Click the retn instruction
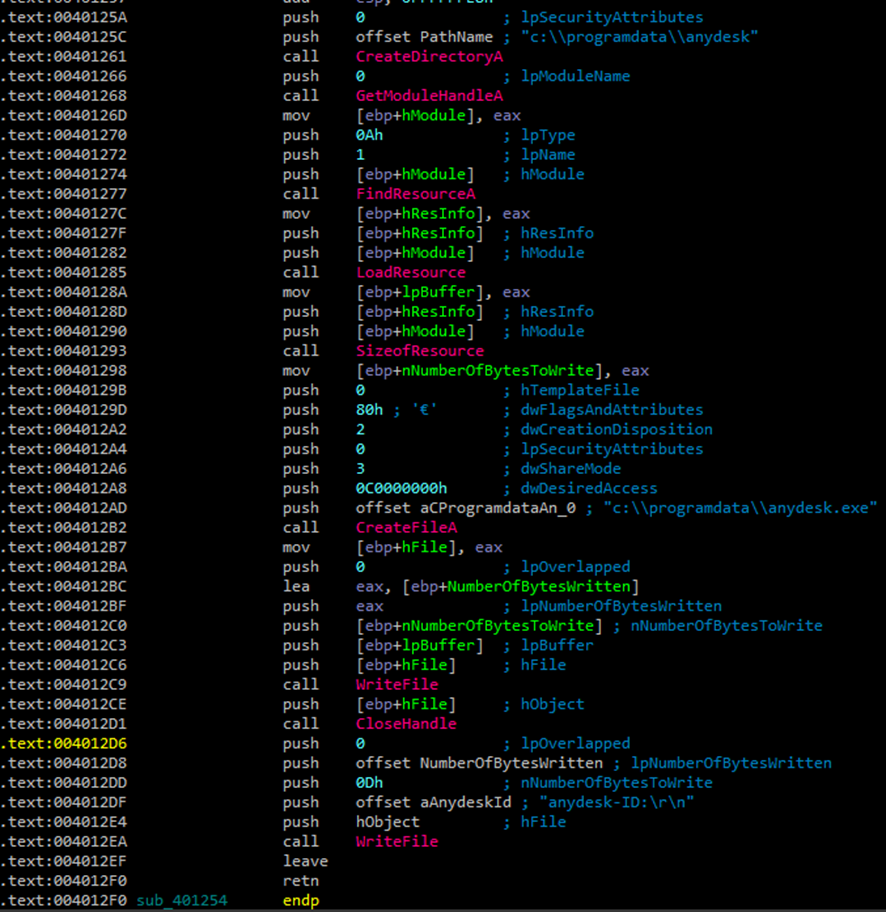This screenshot has width=886, height=912. coord(301,881)
